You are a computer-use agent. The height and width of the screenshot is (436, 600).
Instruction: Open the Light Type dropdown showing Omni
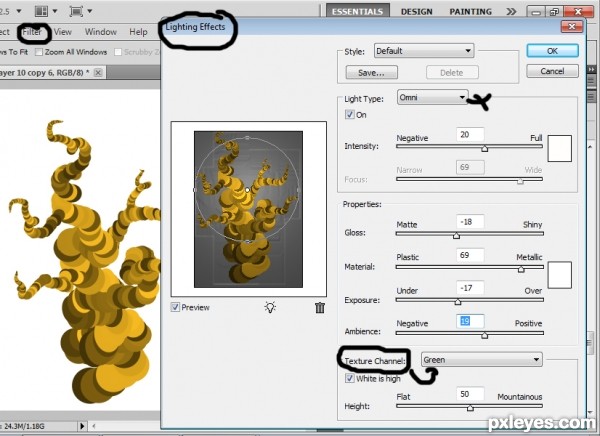point(432,98)
